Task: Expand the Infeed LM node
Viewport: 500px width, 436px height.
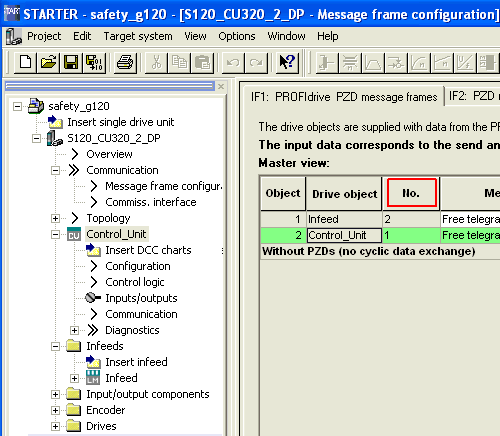Action: (x=74, y=379)
